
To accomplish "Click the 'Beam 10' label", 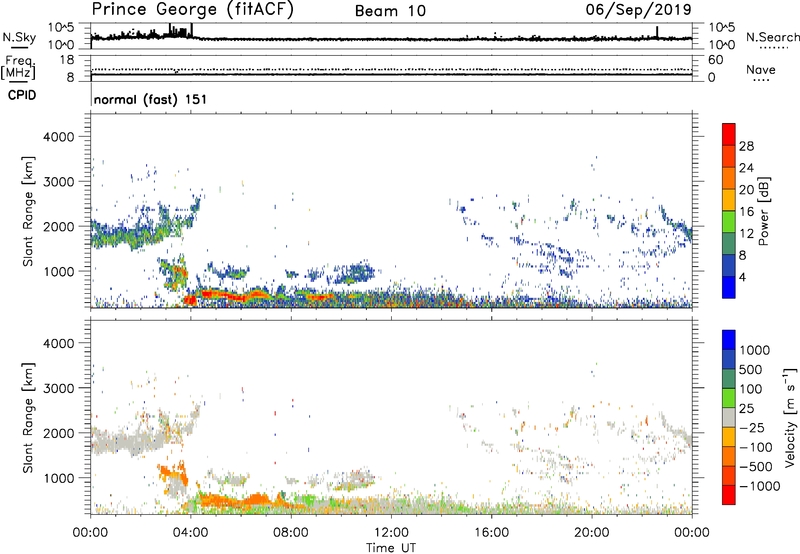I will tap(390, 11).
